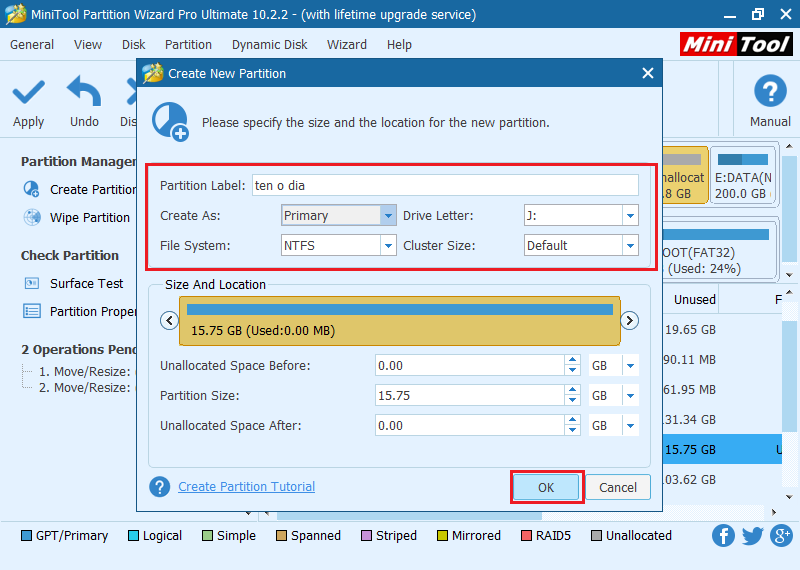The width and height of the screenshot is (800, 570).
Task: Click the RAID5 legend color box
Action: [x=526, y=536]
